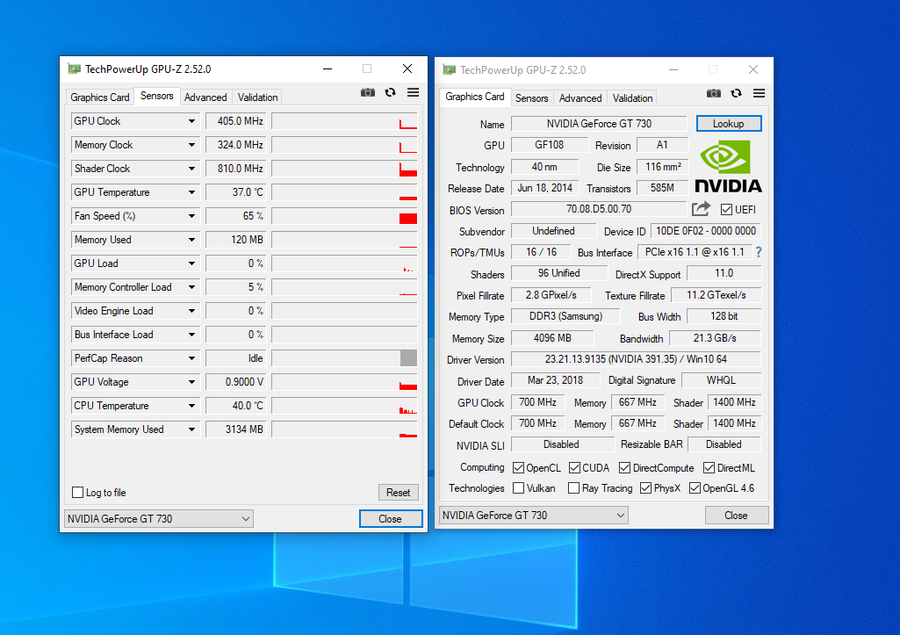Open Fan Speed (%) sensor dropdown arrow
This screenshot has width=900, height=635.
pyautogui.click(x=192, y=216)
